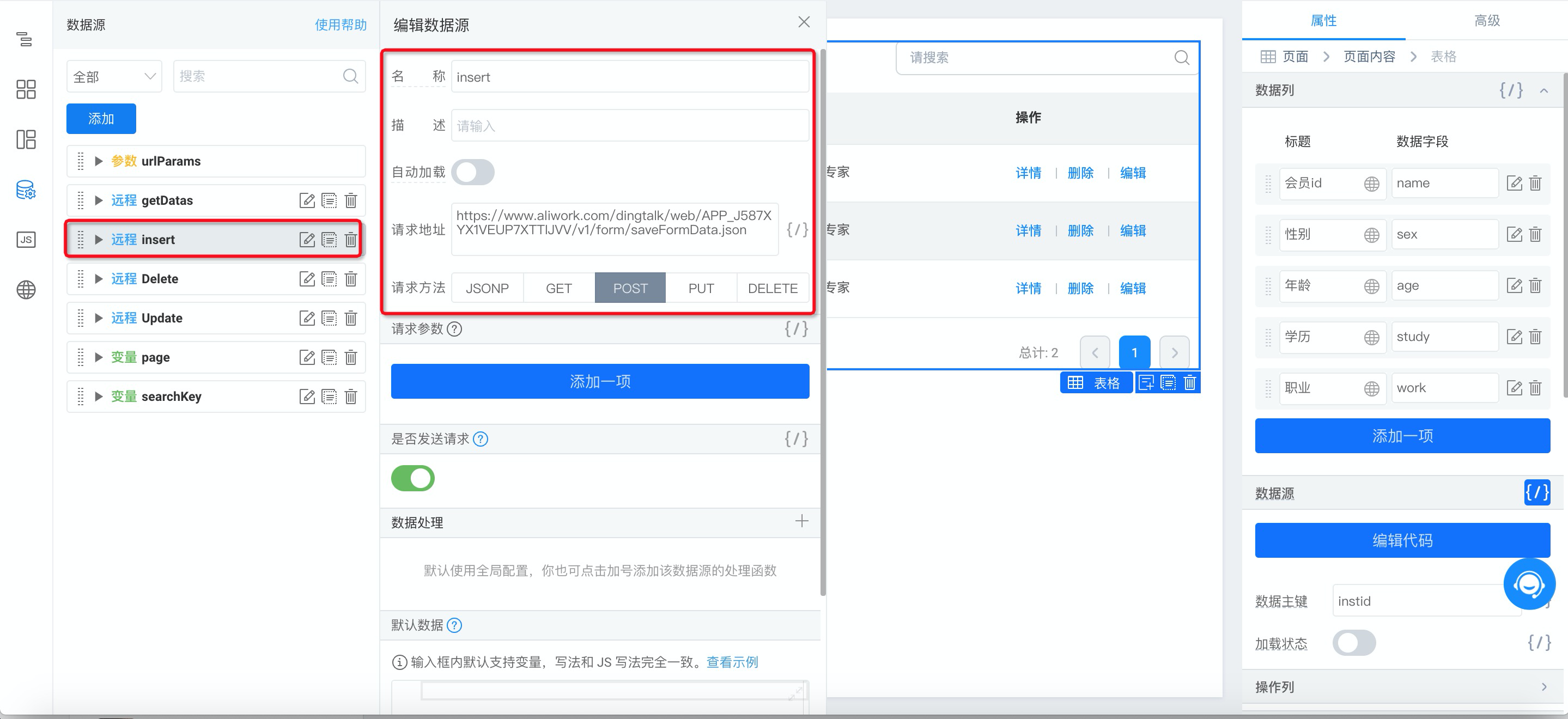The width and height of the screenshot is (1568, 719).
Task: Copy the getDatas data source
Action: [x=329, y=200]
